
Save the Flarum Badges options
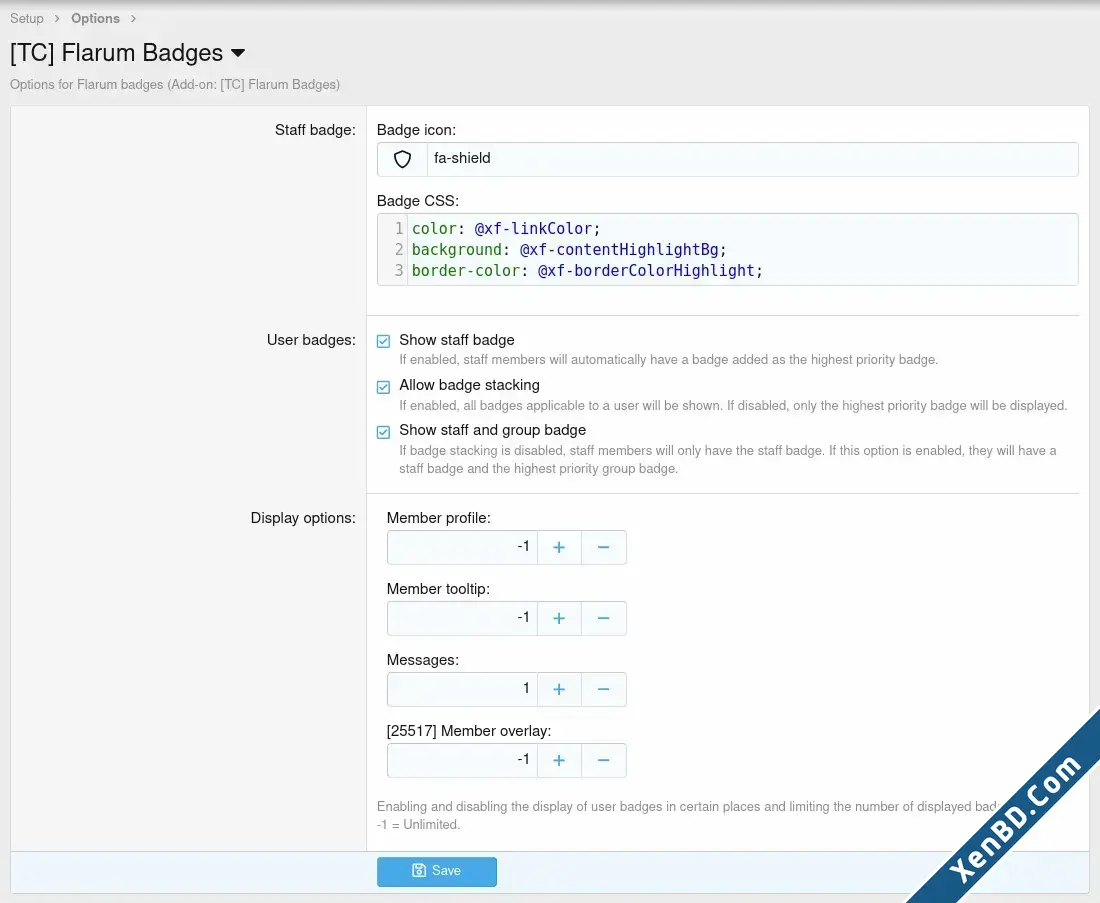click(x=436, y=871)
